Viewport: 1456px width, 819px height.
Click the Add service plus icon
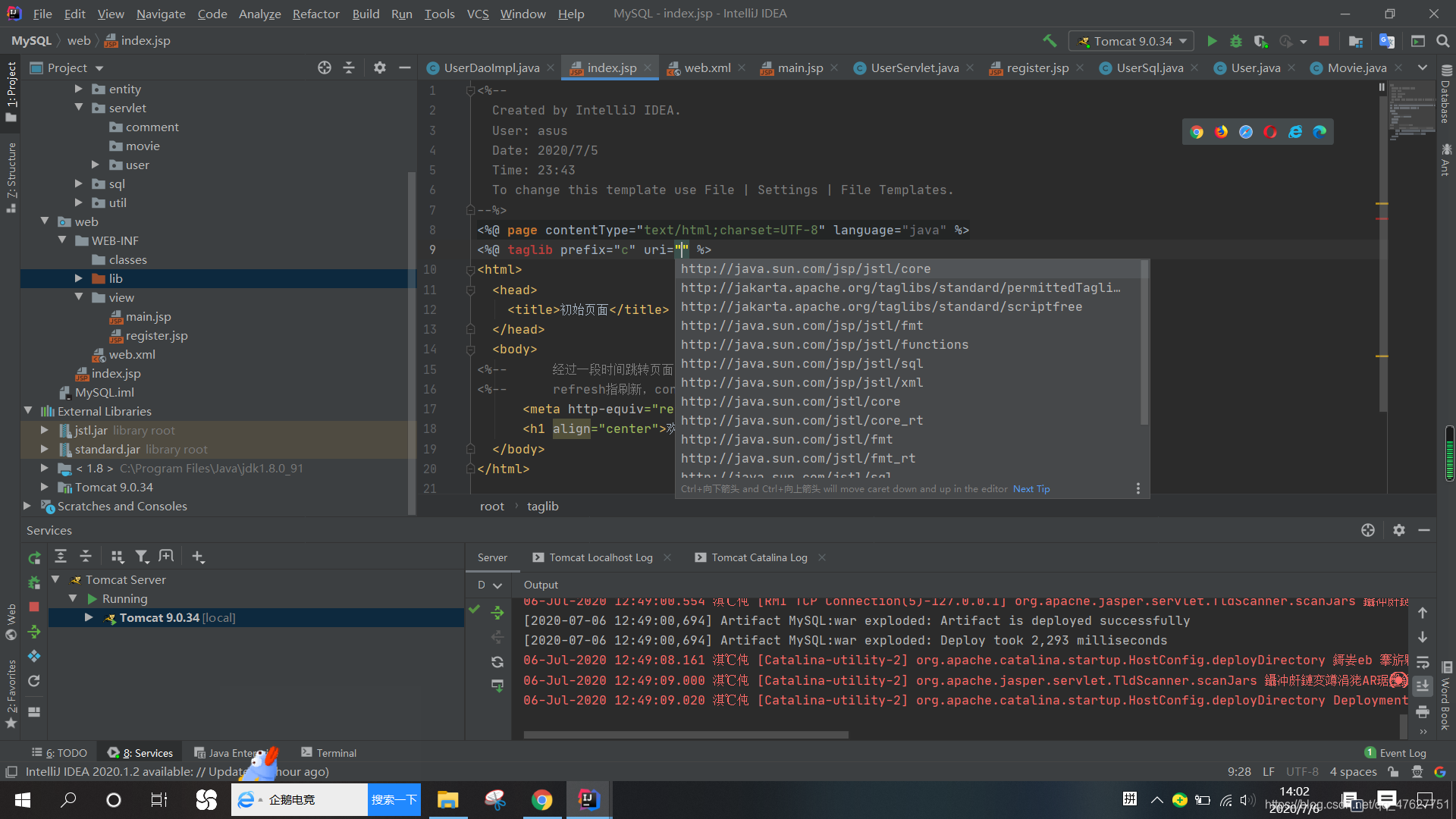click(x=198, y=557)
